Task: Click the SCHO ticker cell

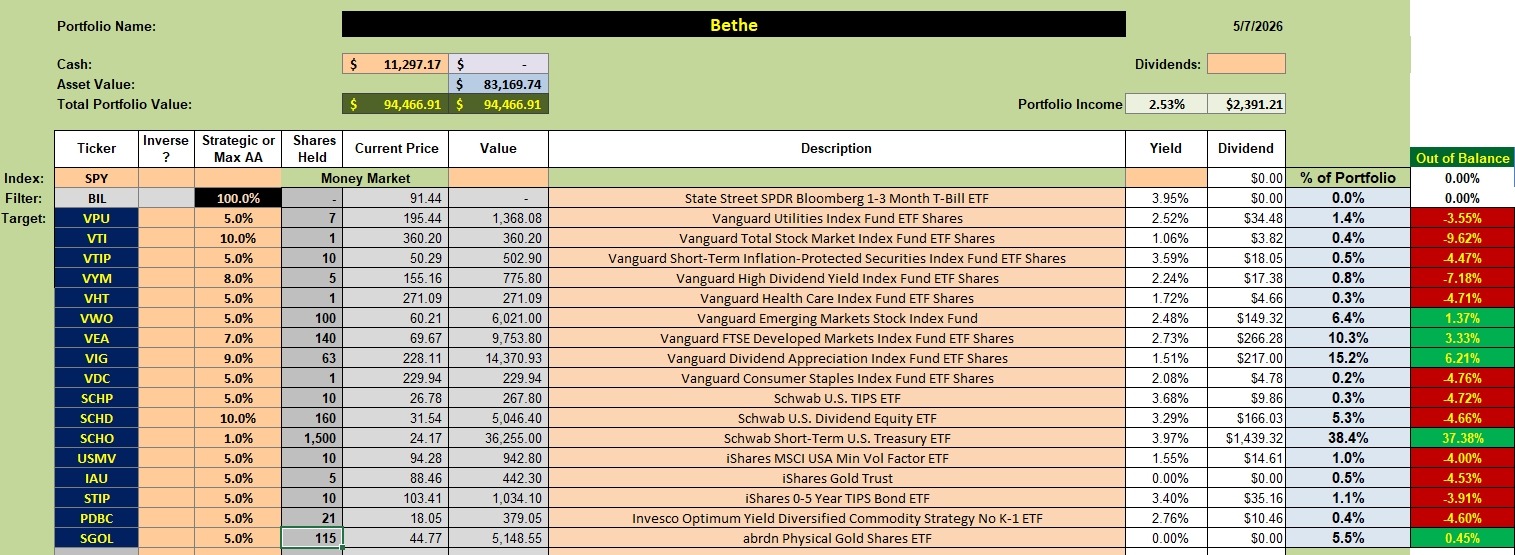Action: click(x=97, y=438)
